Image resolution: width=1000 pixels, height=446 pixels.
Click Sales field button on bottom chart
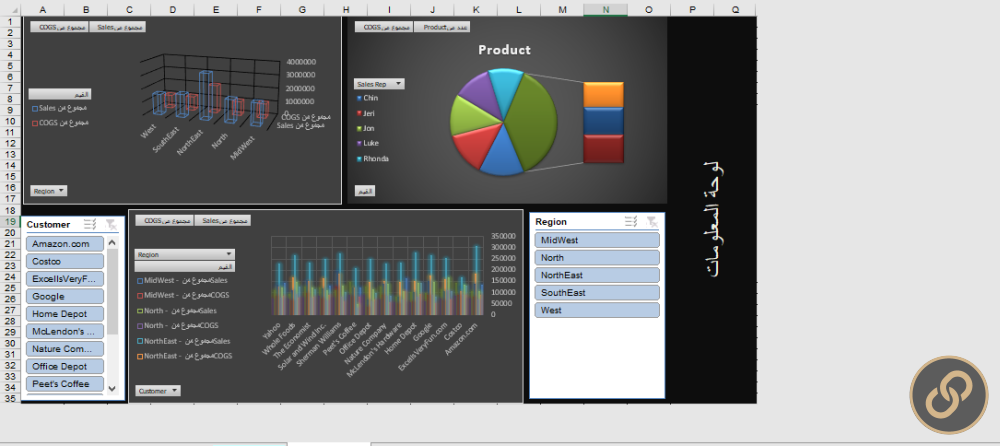coord(223,220)
